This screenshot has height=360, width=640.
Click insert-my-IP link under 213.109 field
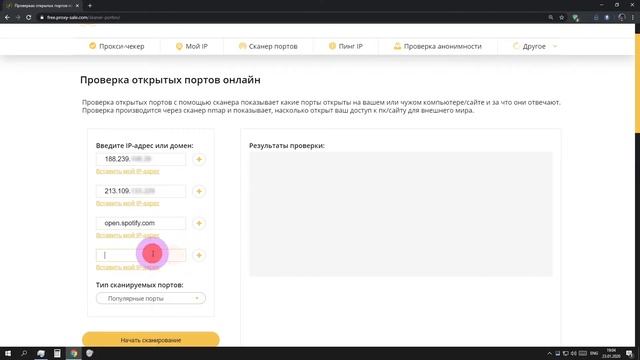point(127,203)
